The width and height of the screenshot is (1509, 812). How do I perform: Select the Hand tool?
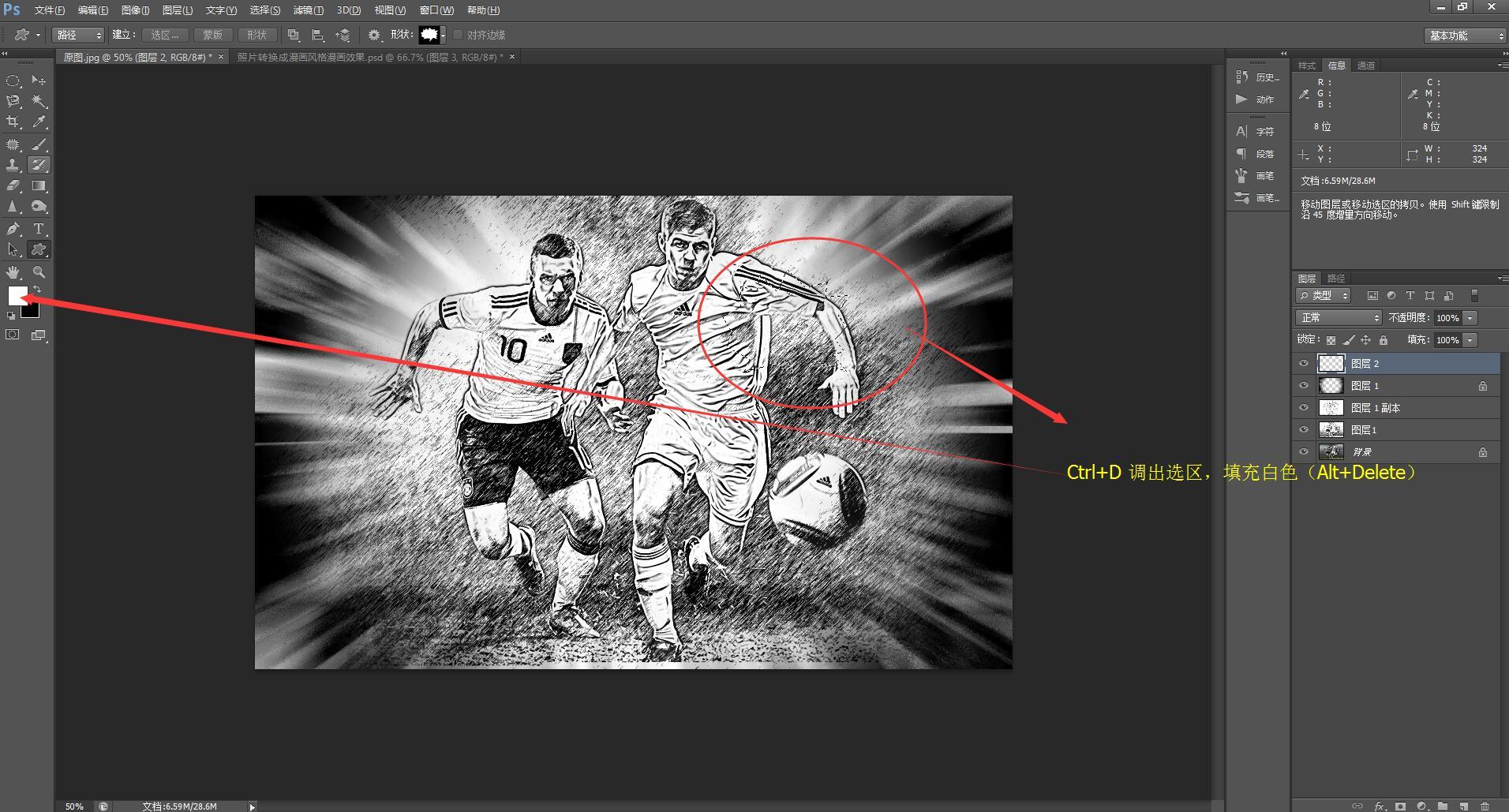tap(13, 272)
